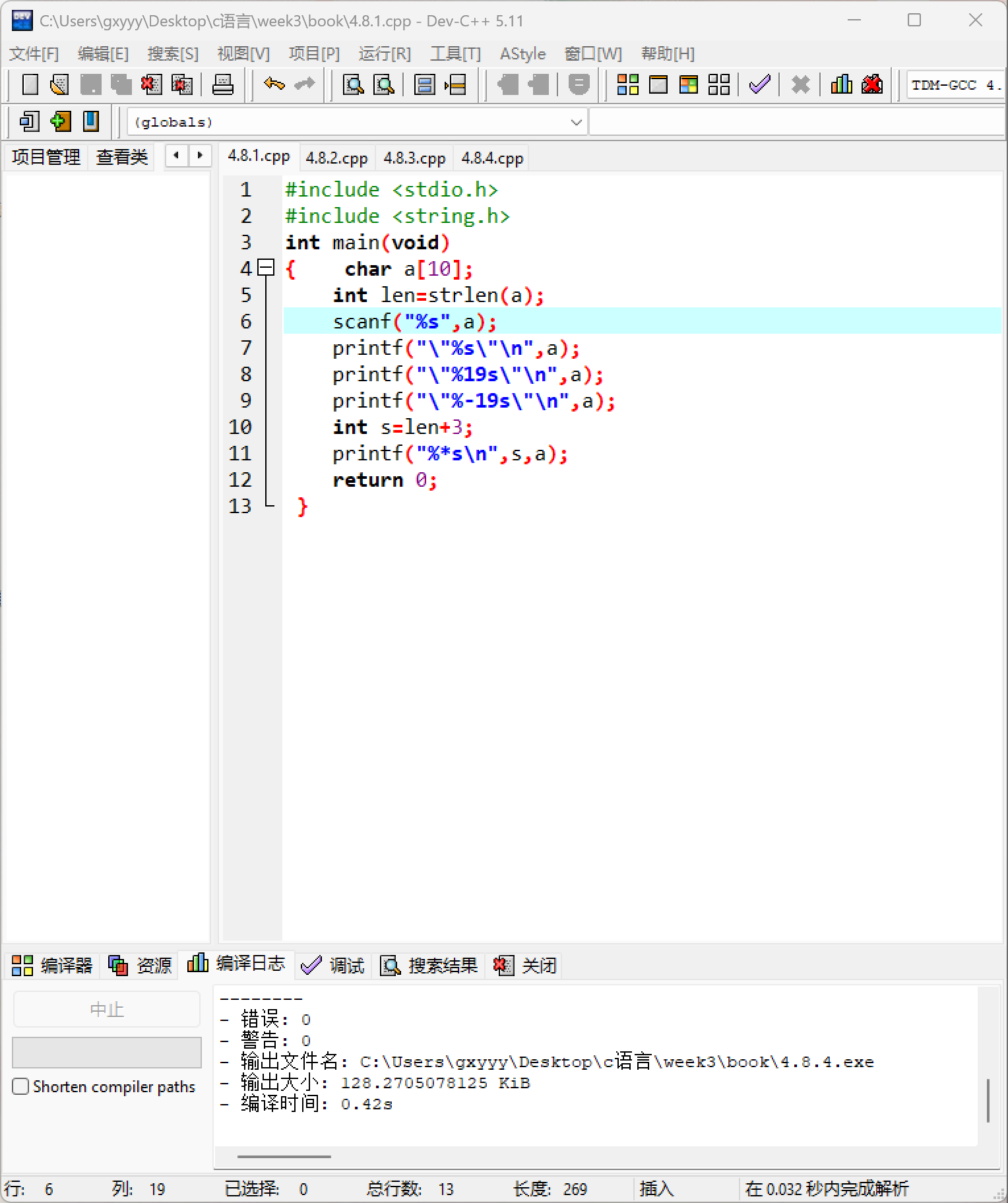Image resolution: width=1008 pixels, height=1203 pixels.
Task: Click the Insert snippet icon
Action: click(x=30, y=121)
